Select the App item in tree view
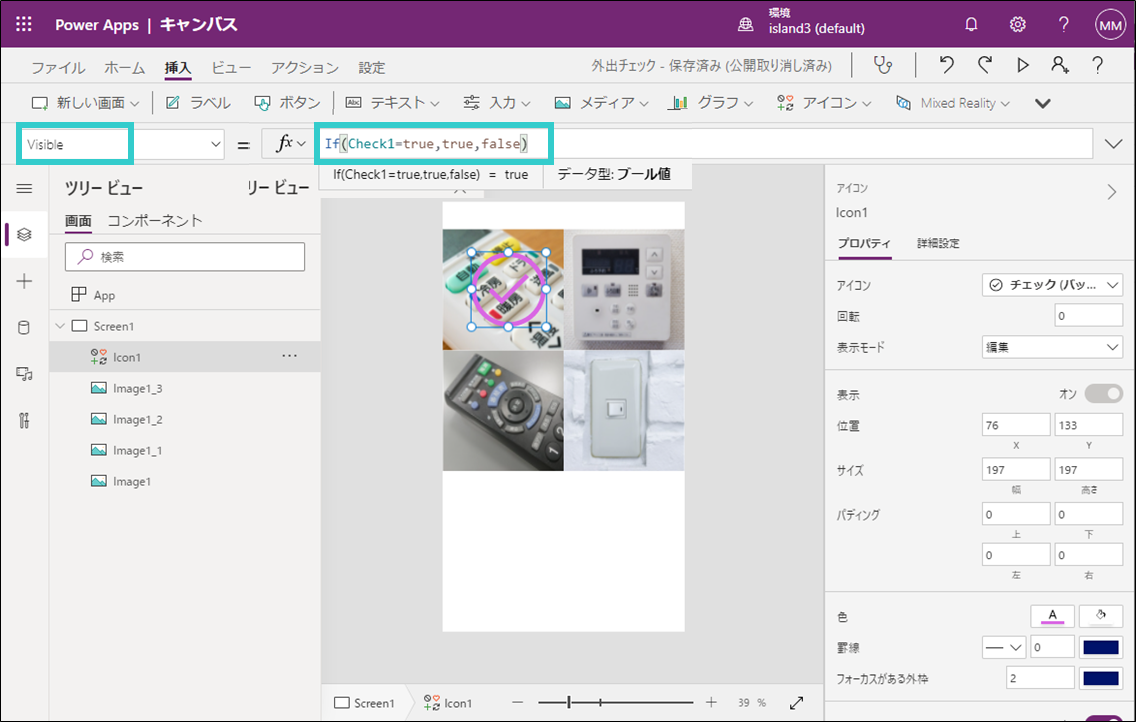The width and height of the screenshot is (1136, 722). click(x=185, y=295)
